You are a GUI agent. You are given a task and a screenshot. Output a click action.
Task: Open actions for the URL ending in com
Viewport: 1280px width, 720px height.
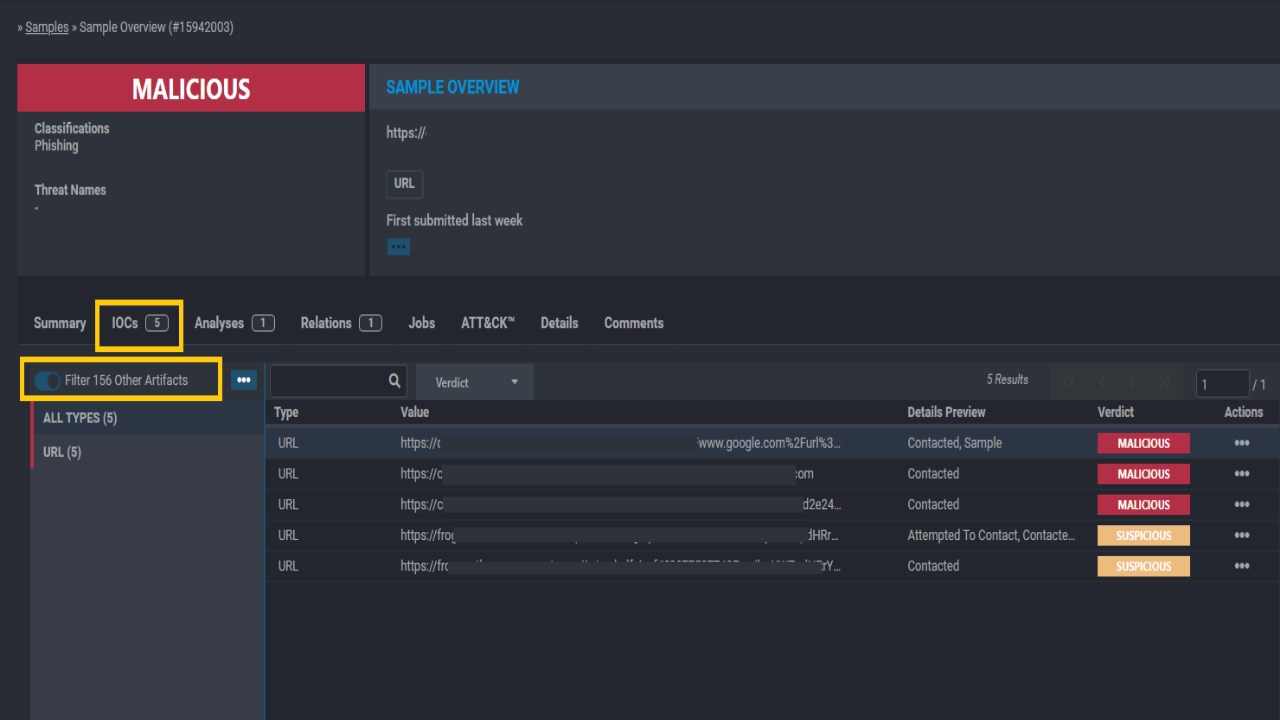point(1242,474)
